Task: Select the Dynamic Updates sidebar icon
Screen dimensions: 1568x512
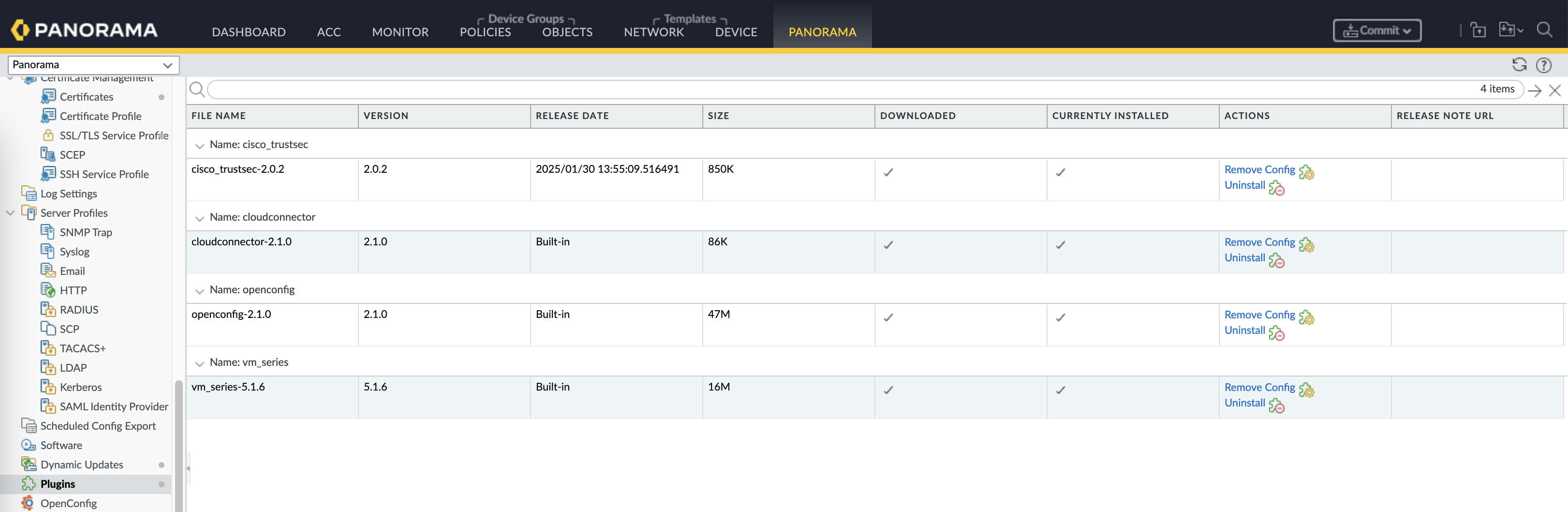Action: tap(29, 464)
